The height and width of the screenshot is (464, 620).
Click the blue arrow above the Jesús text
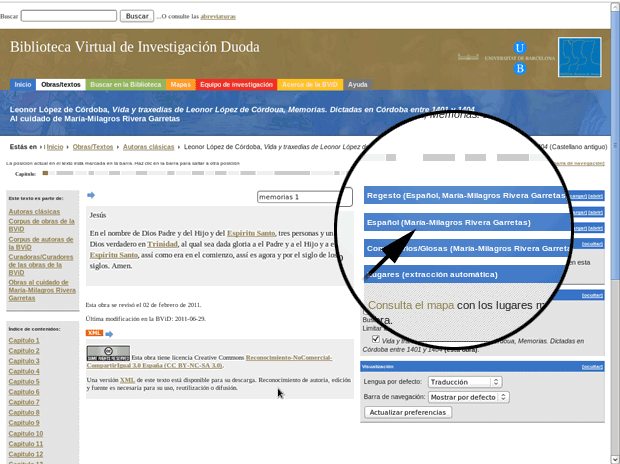tap(91, 196)
